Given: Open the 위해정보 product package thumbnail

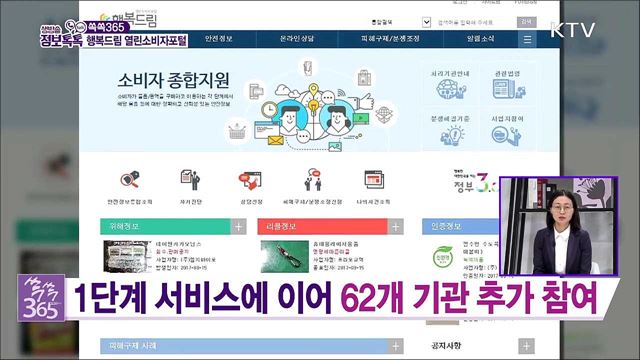Looking at the screenshot, I should click(127, 256).
